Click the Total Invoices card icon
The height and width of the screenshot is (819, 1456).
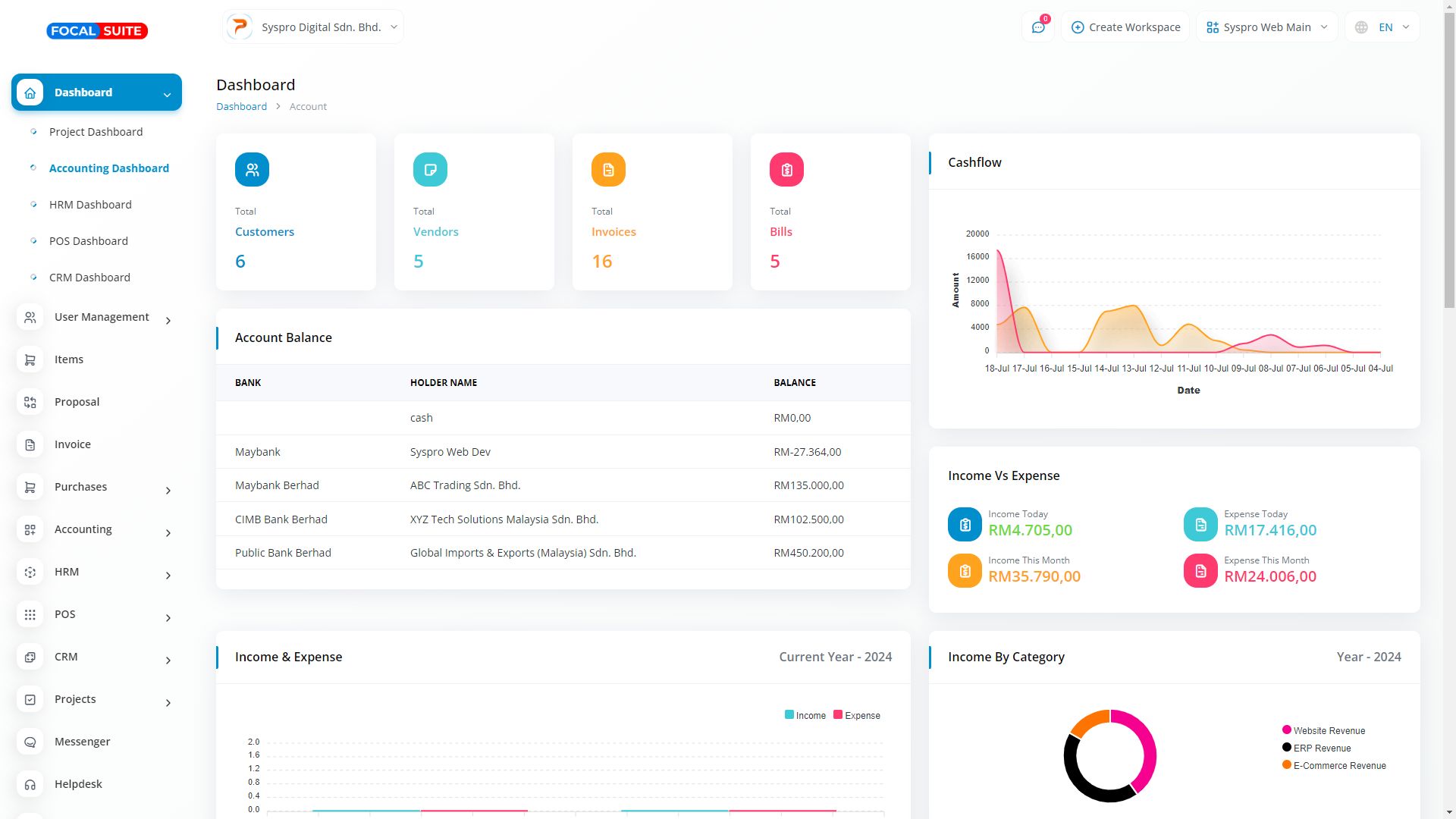pyautogui.click(x=608, y=170)
